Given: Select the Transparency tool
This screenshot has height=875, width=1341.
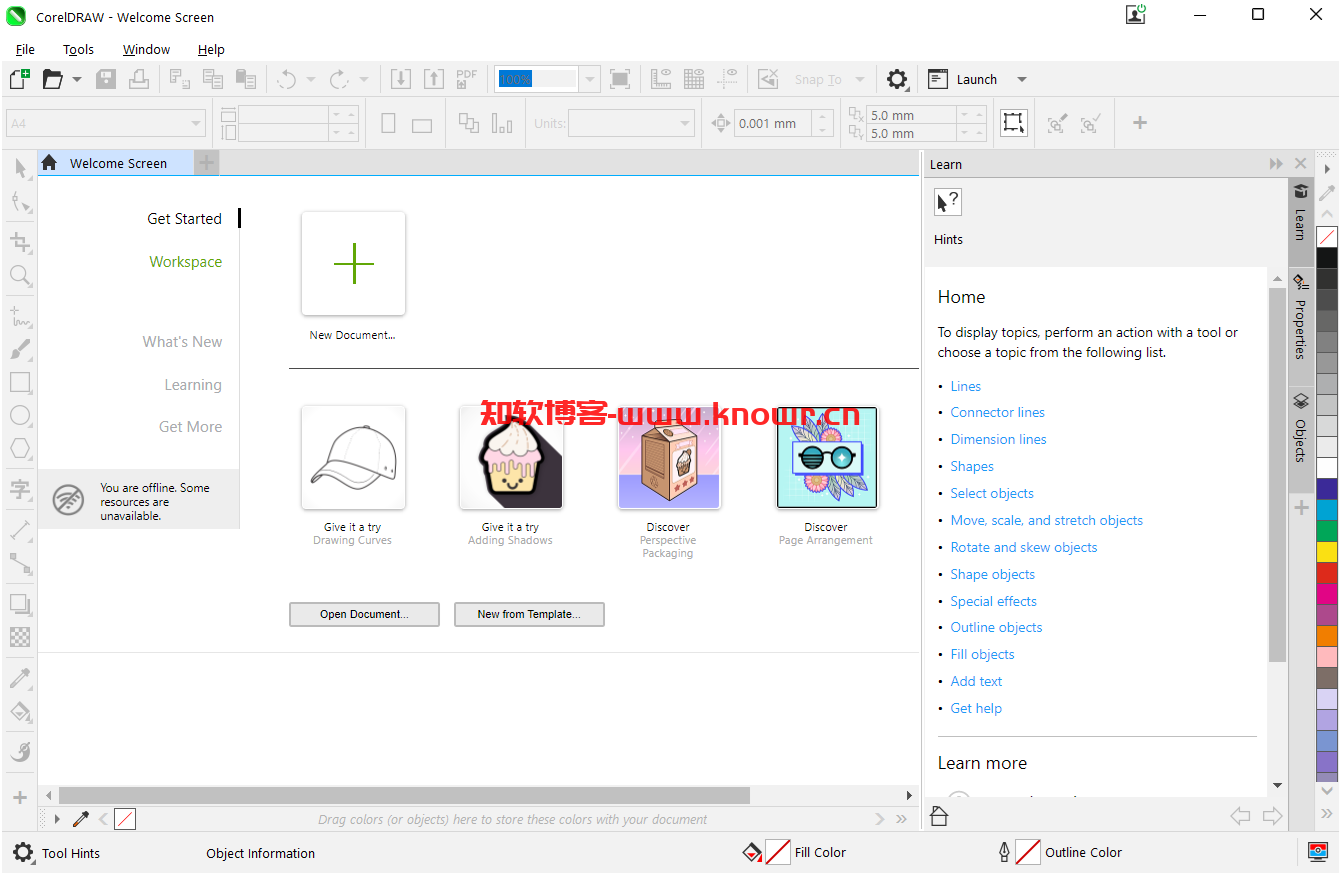Looking at the screenshot, I should (x=20, y=637).
